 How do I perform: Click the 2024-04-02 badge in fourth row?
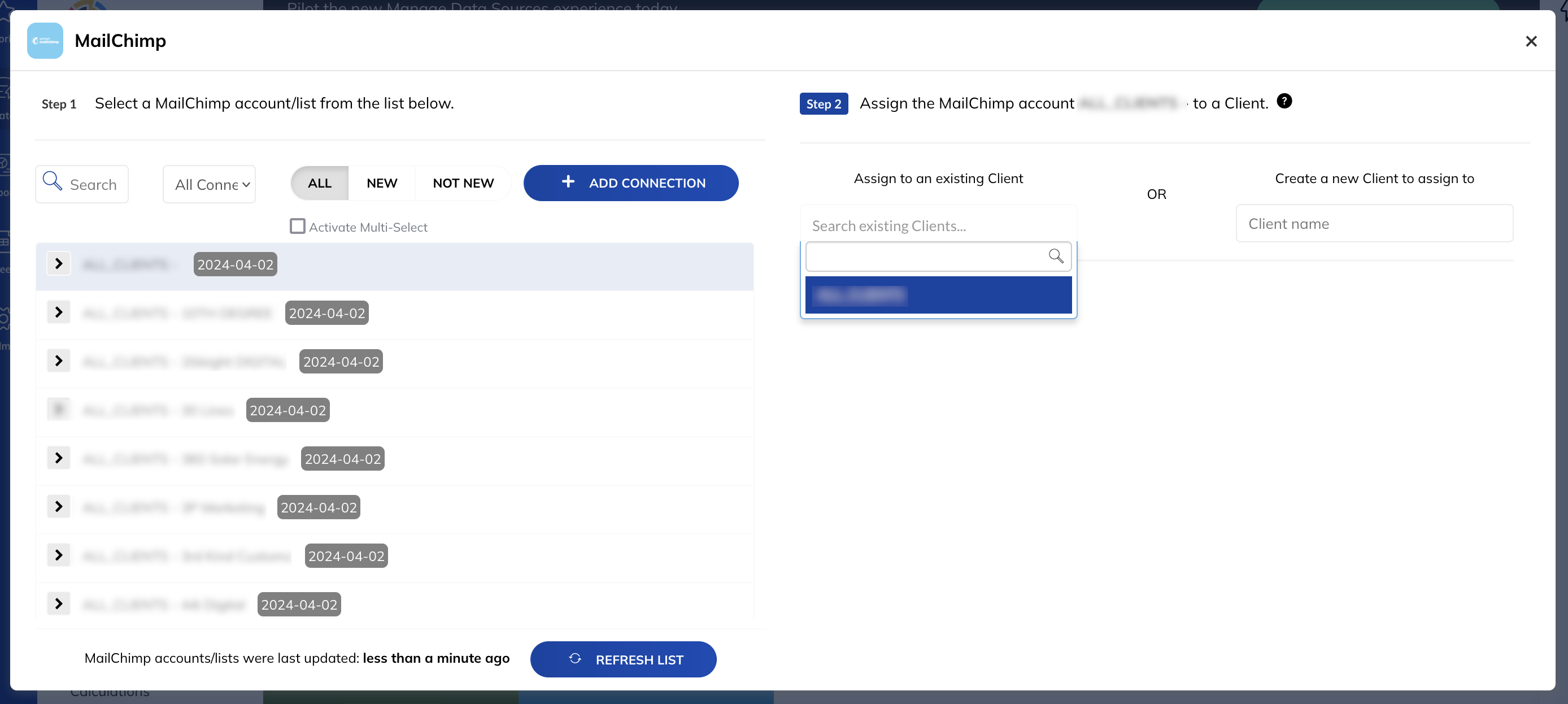288,410
